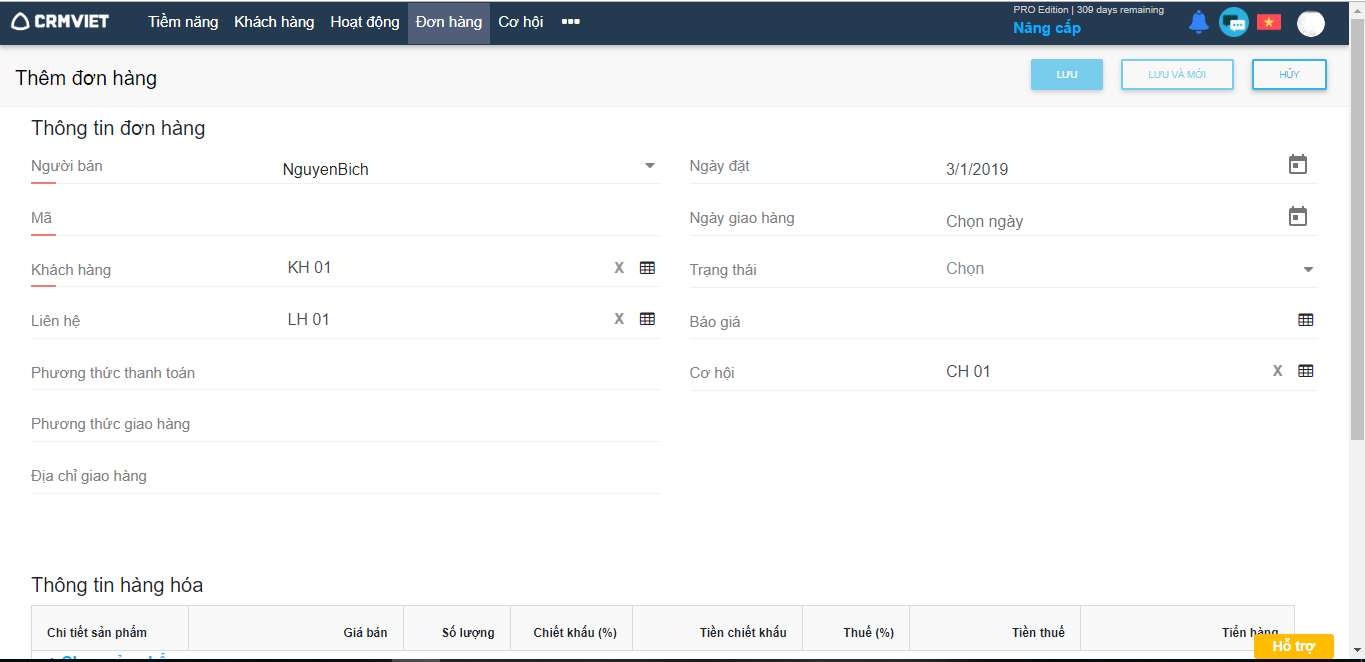Open the Báo giá lookup table

click(1306, 320)
